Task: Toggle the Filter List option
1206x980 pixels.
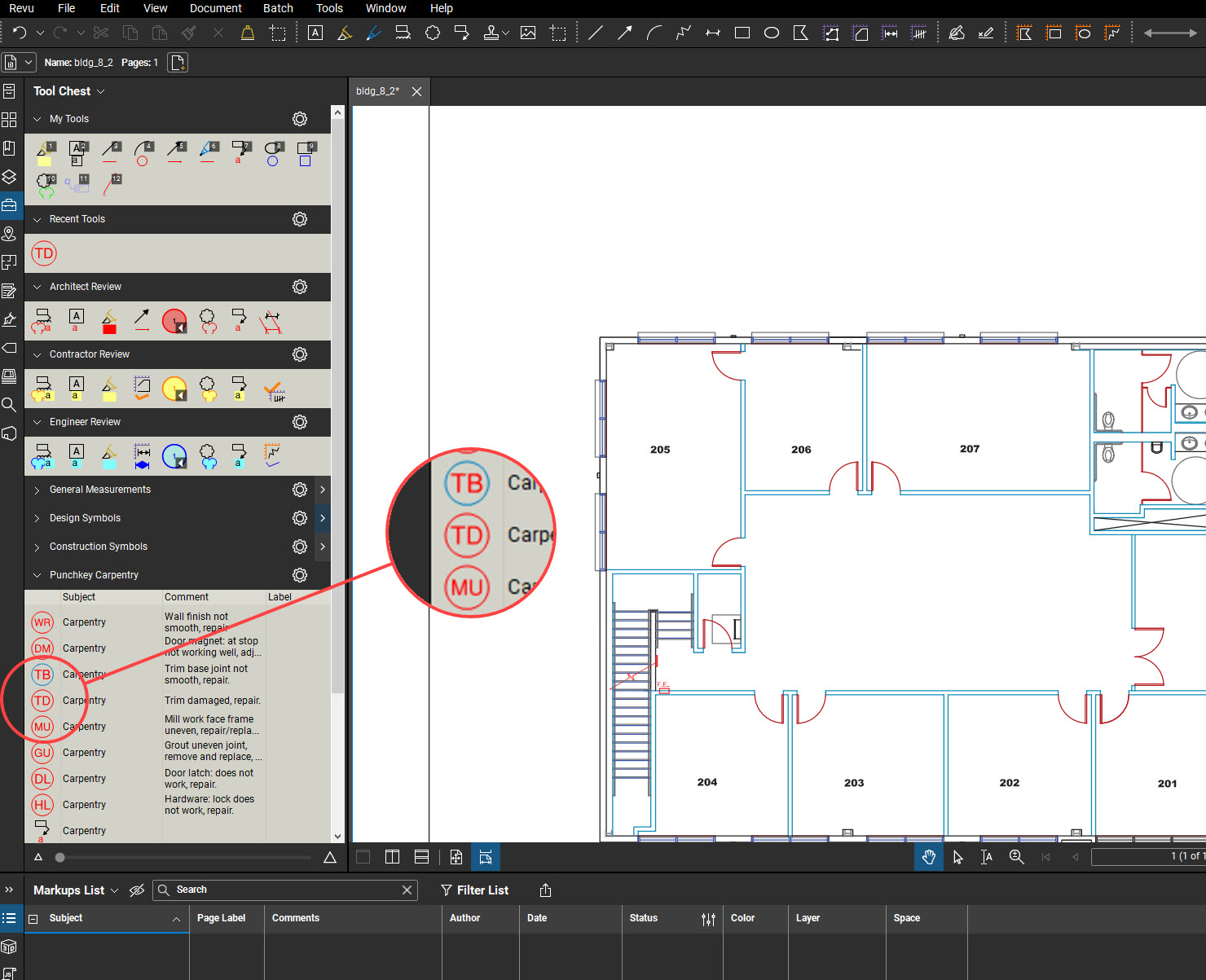Action: tap(474, 890)
